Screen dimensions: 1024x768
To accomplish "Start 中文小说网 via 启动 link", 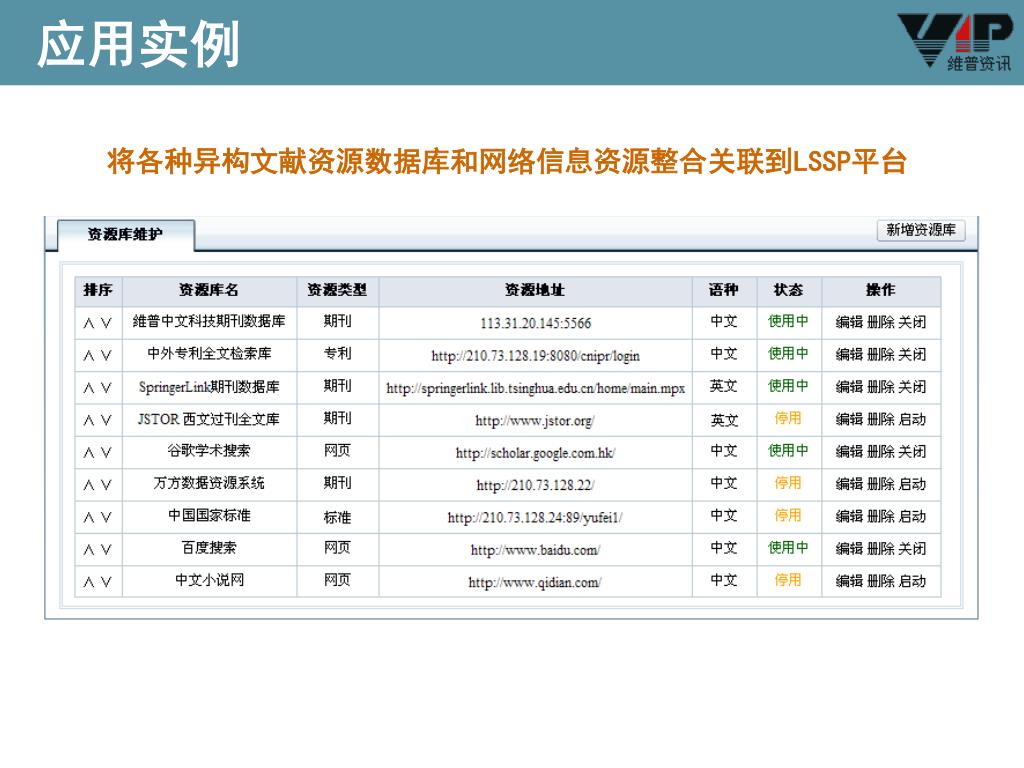I will coord(912,581).
